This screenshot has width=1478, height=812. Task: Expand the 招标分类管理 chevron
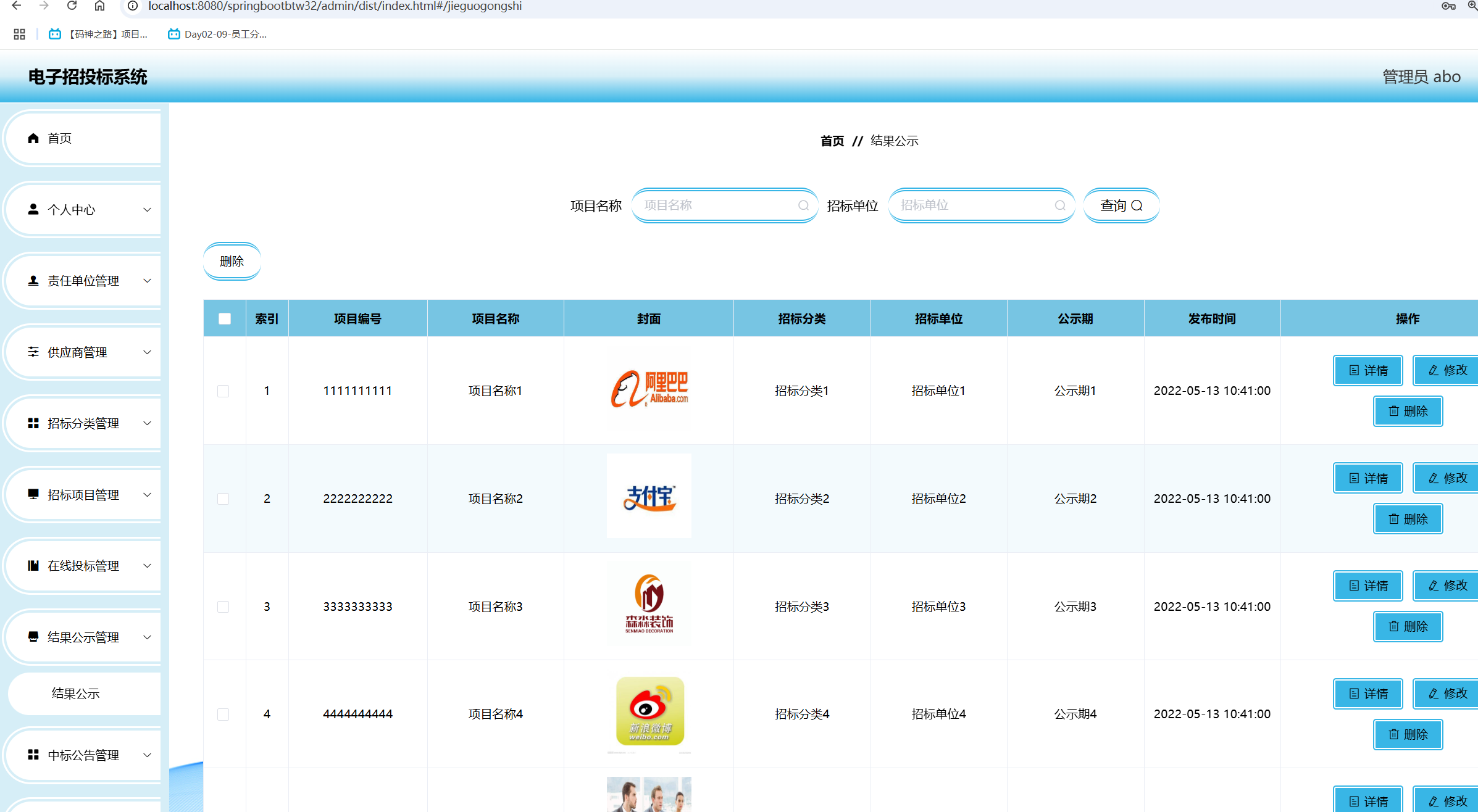(x=147, y=423)
